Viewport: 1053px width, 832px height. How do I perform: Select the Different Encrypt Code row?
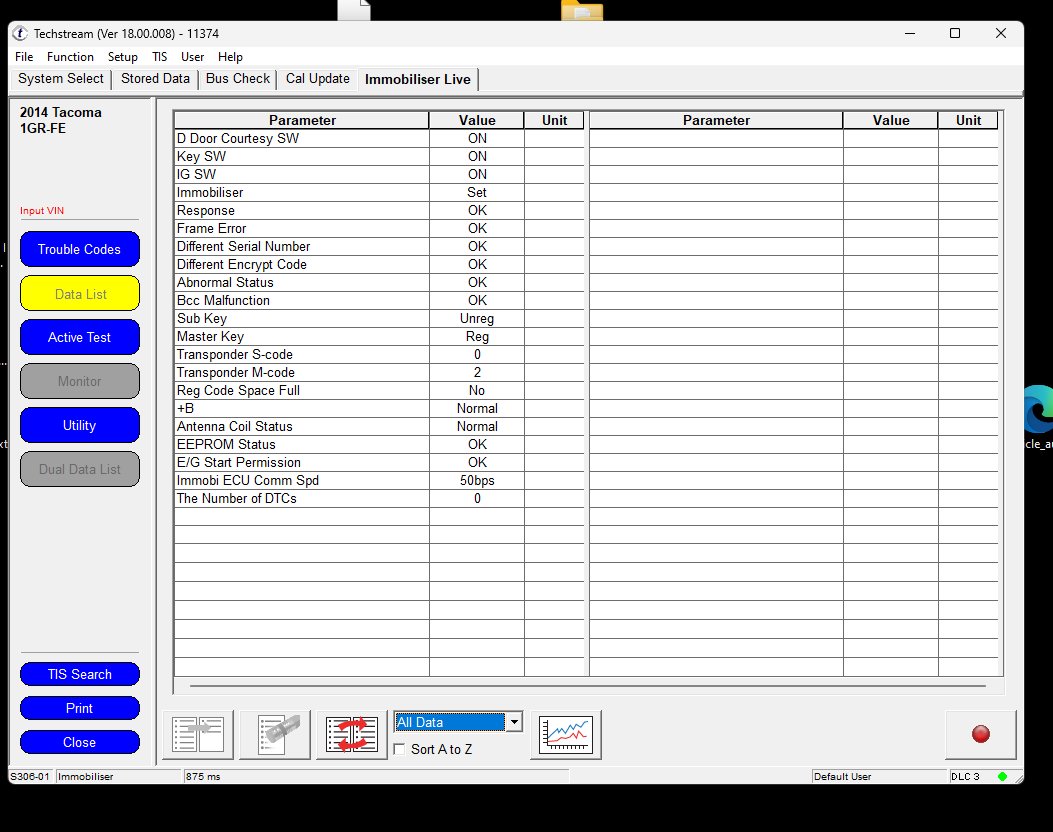(379, 265)
